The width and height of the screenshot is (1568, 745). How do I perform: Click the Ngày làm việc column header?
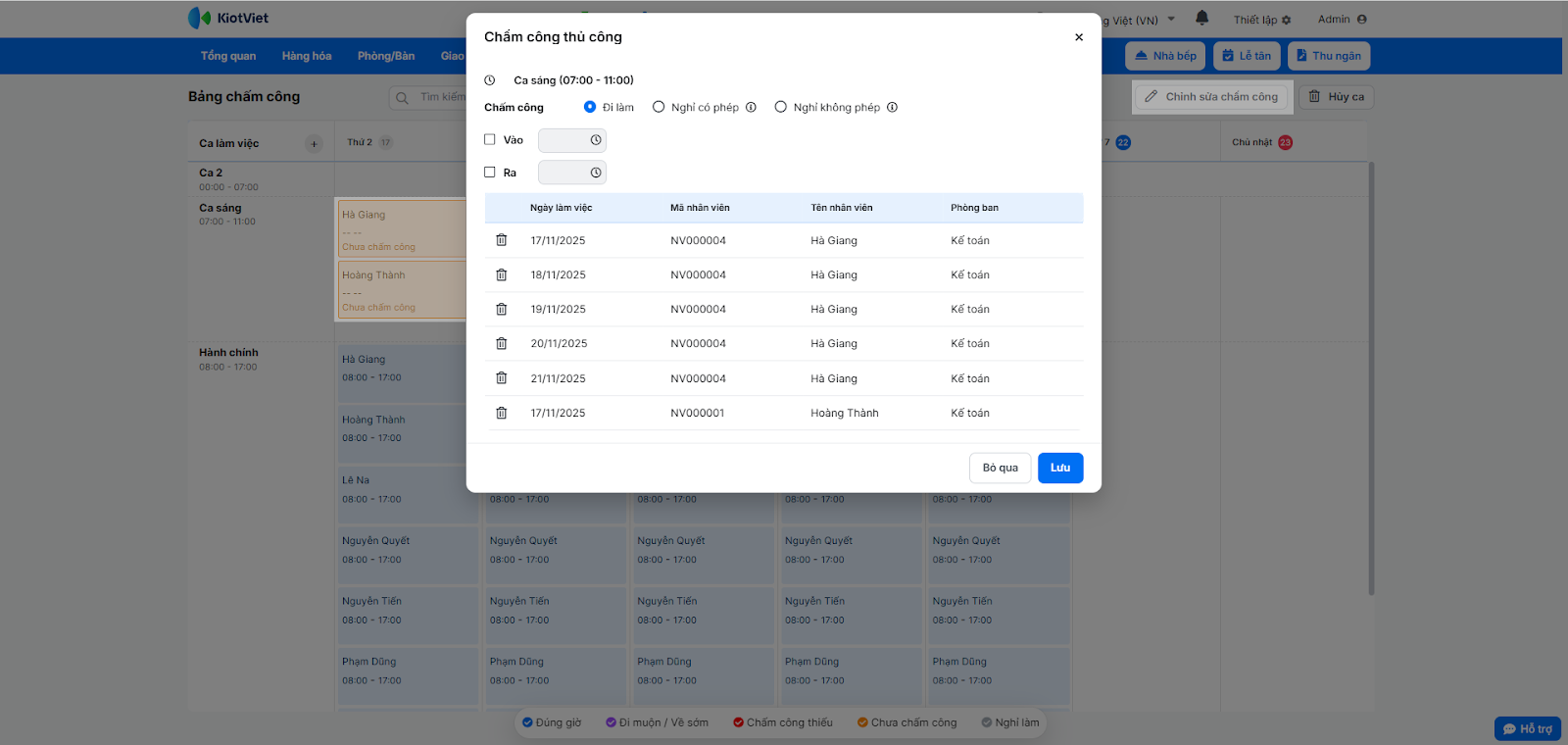[562, 208]
